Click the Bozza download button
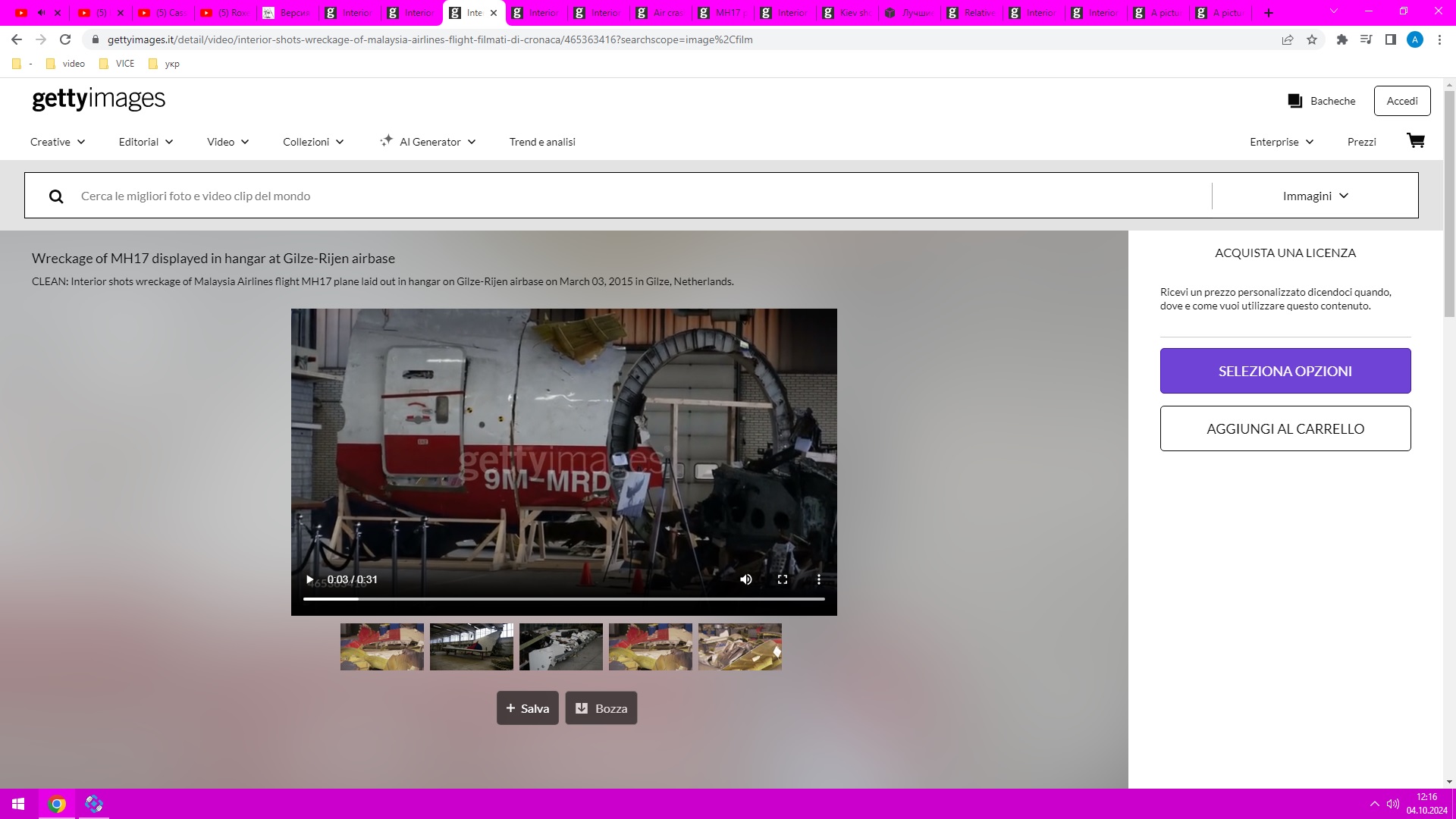 [x=601, y=708]
